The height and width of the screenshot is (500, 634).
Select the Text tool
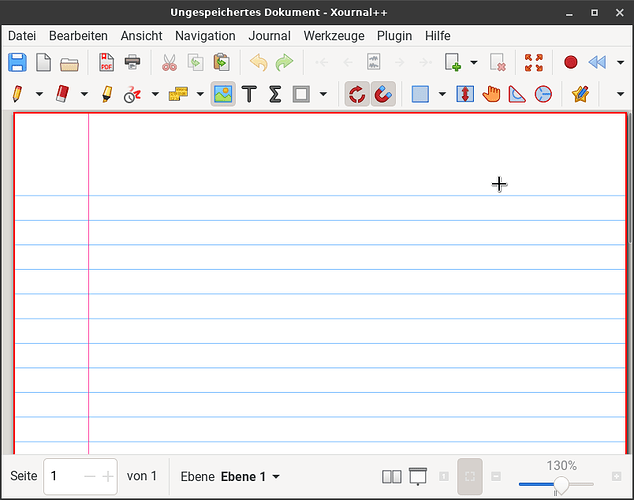click(x=249, y=94)
